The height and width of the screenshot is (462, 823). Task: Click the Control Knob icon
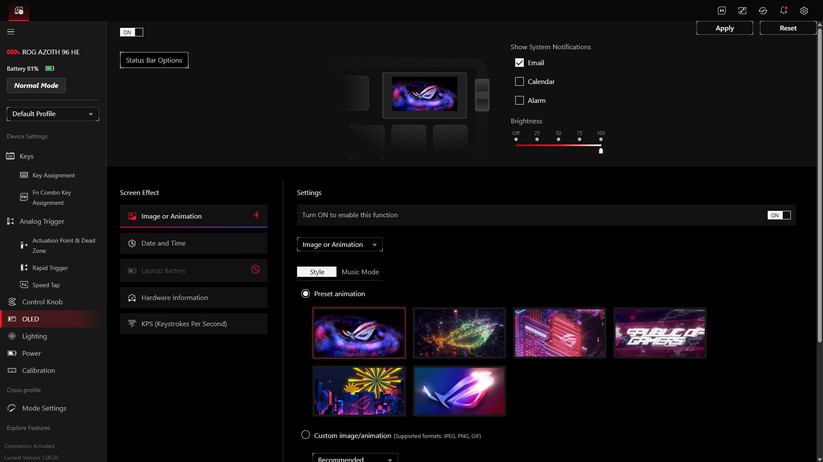tap(12, 301)
